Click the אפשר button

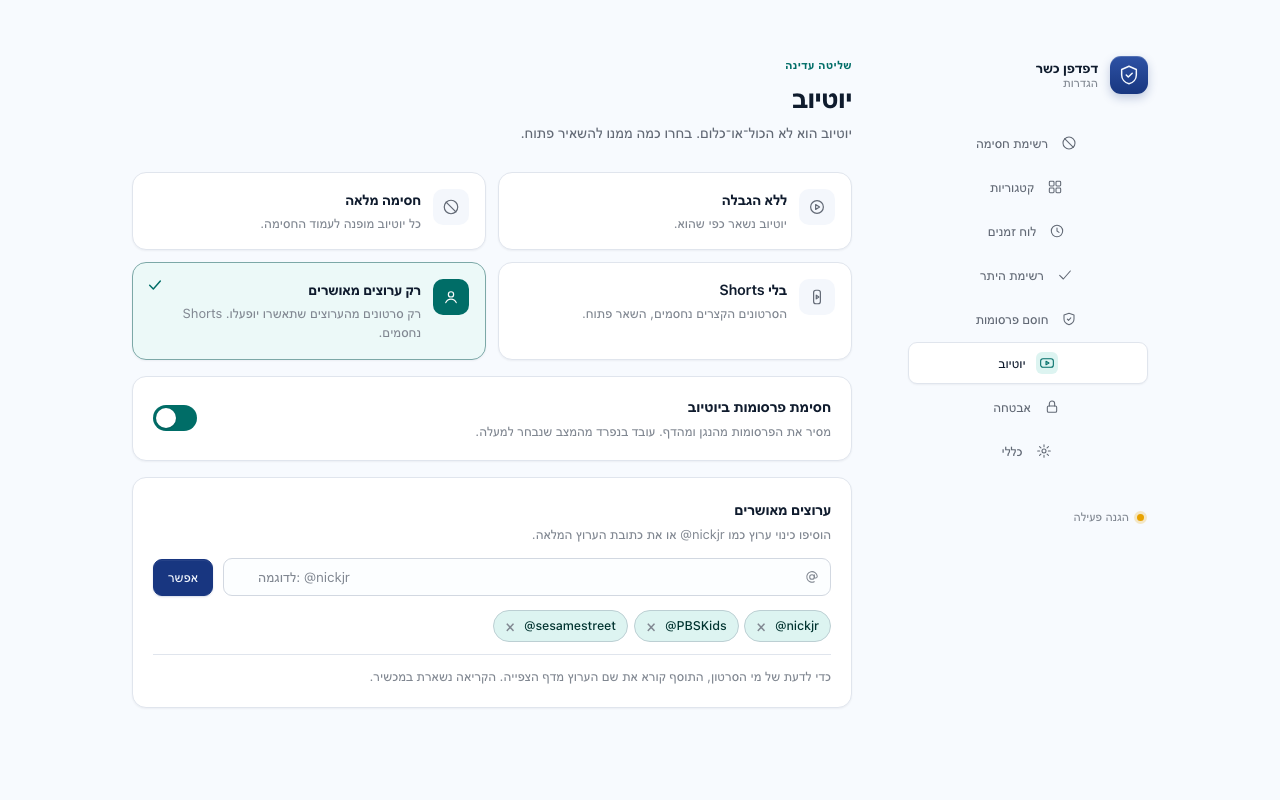coord(183,577)
